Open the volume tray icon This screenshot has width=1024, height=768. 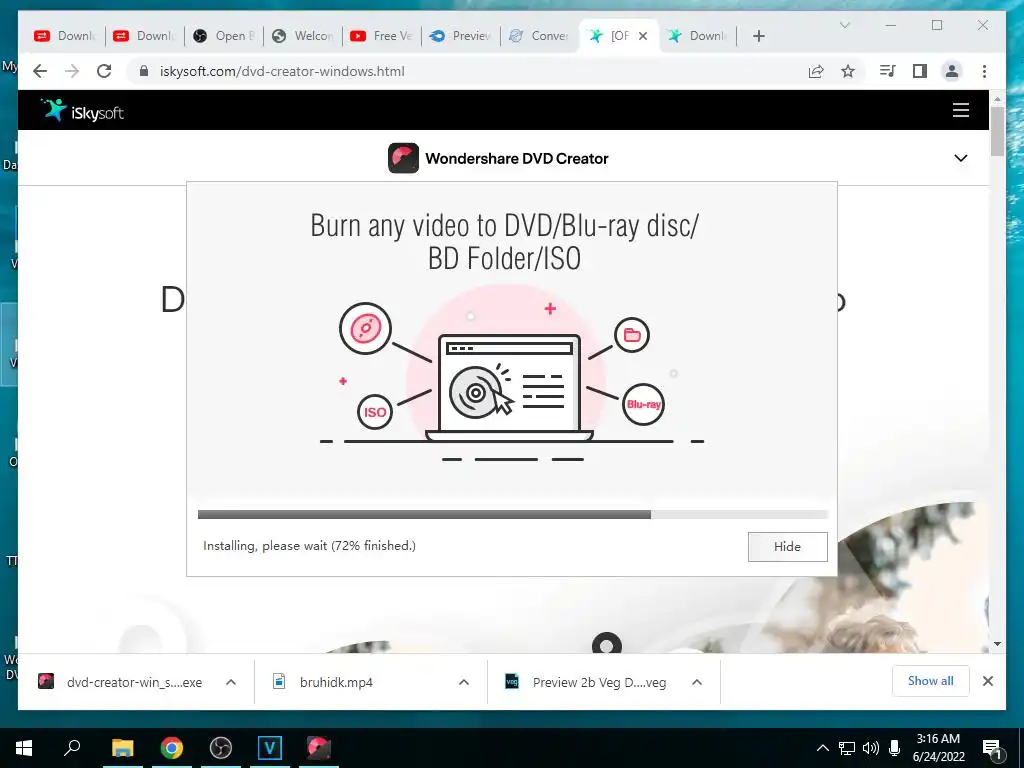[x=871, y=748]
